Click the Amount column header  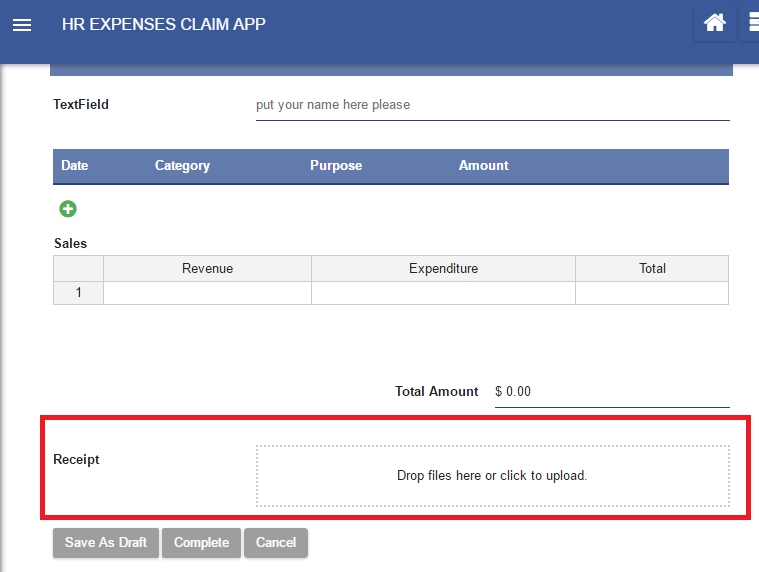click(484, 166)
